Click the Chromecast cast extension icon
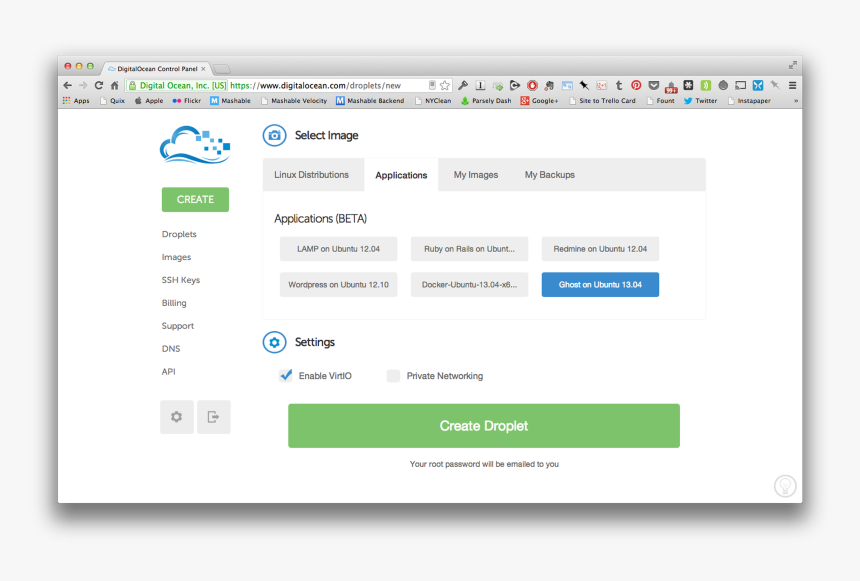The height and width of the screenshot is (581, 860). pos(740,85)
